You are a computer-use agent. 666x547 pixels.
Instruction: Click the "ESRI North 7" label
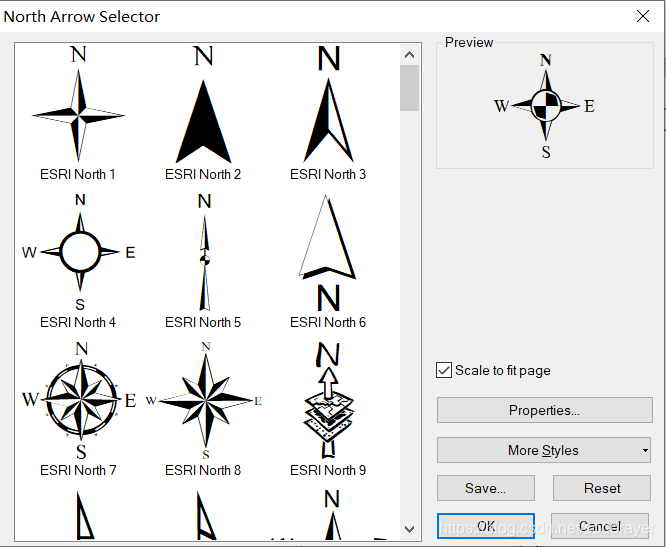[78, 470]
